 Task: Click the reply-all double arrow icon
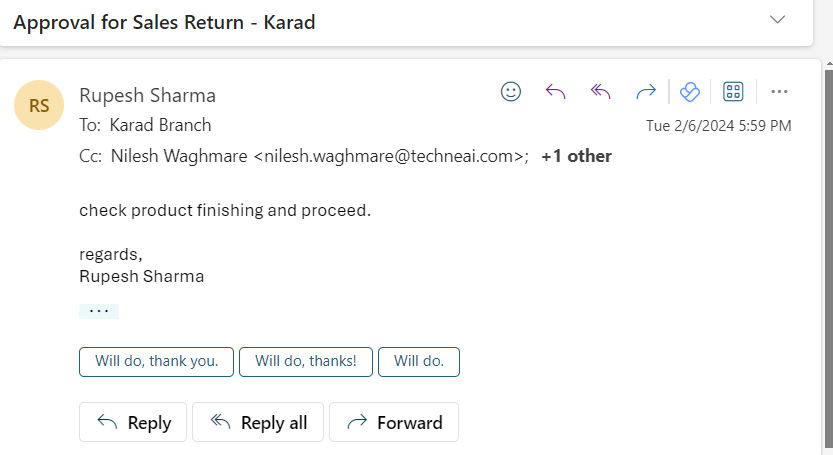[x=601, y=91]
